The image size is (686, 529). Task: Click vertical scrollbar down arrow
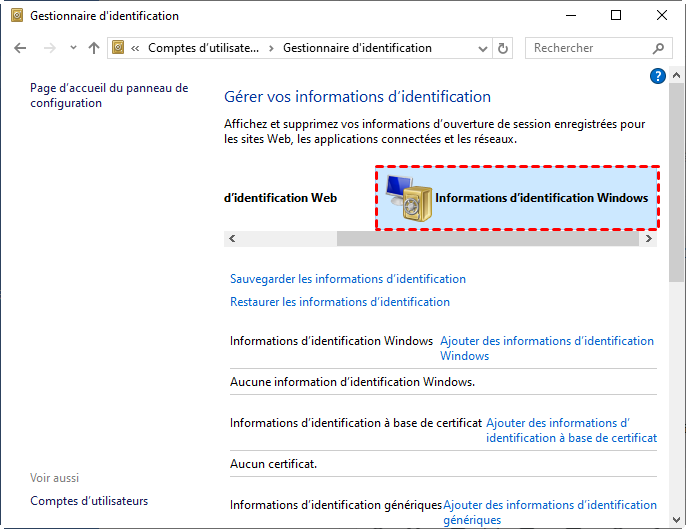[676, 520]
